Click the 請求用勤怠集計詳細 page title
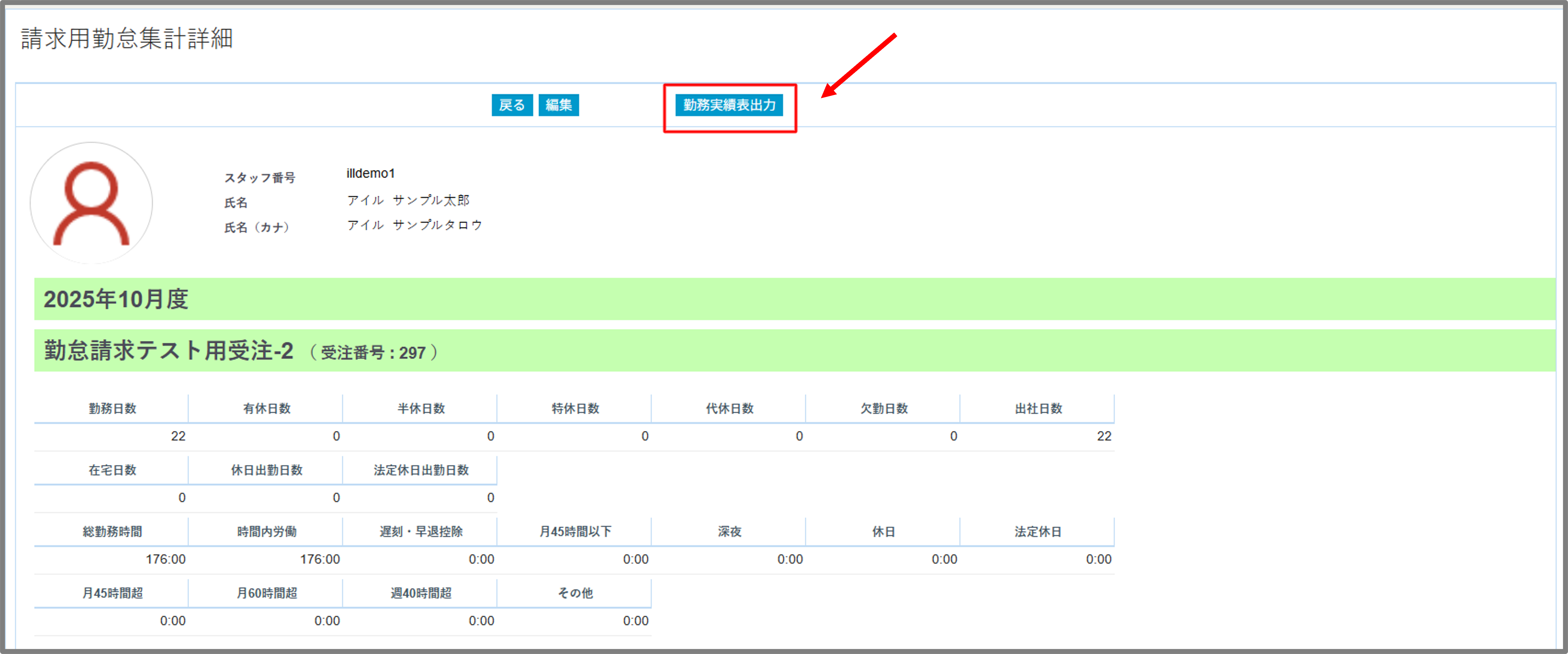This screenshot has width=1568, height=654. tap(127, 38)
